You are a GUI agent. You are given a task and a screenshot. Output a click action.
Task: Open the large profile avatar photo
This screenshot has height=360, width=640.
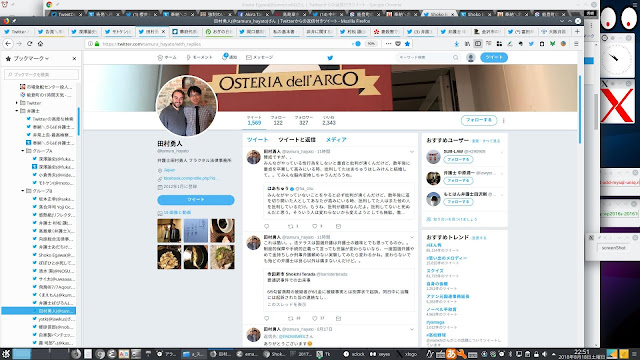tap(187, 106)
